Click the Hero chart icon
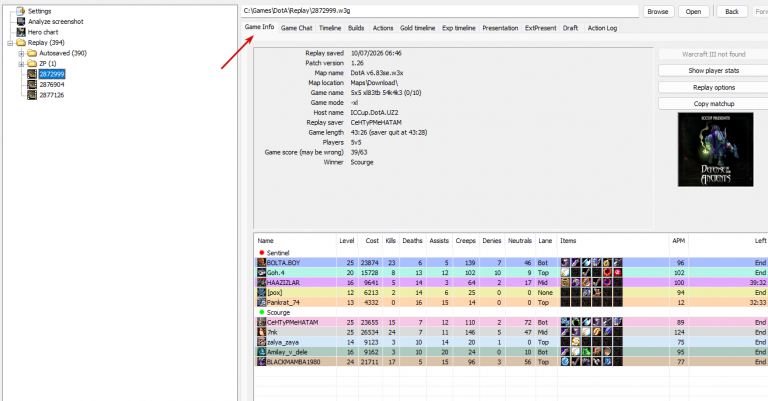Image resolution: width=768 pixels, height=401 pixels. (21, 32)
